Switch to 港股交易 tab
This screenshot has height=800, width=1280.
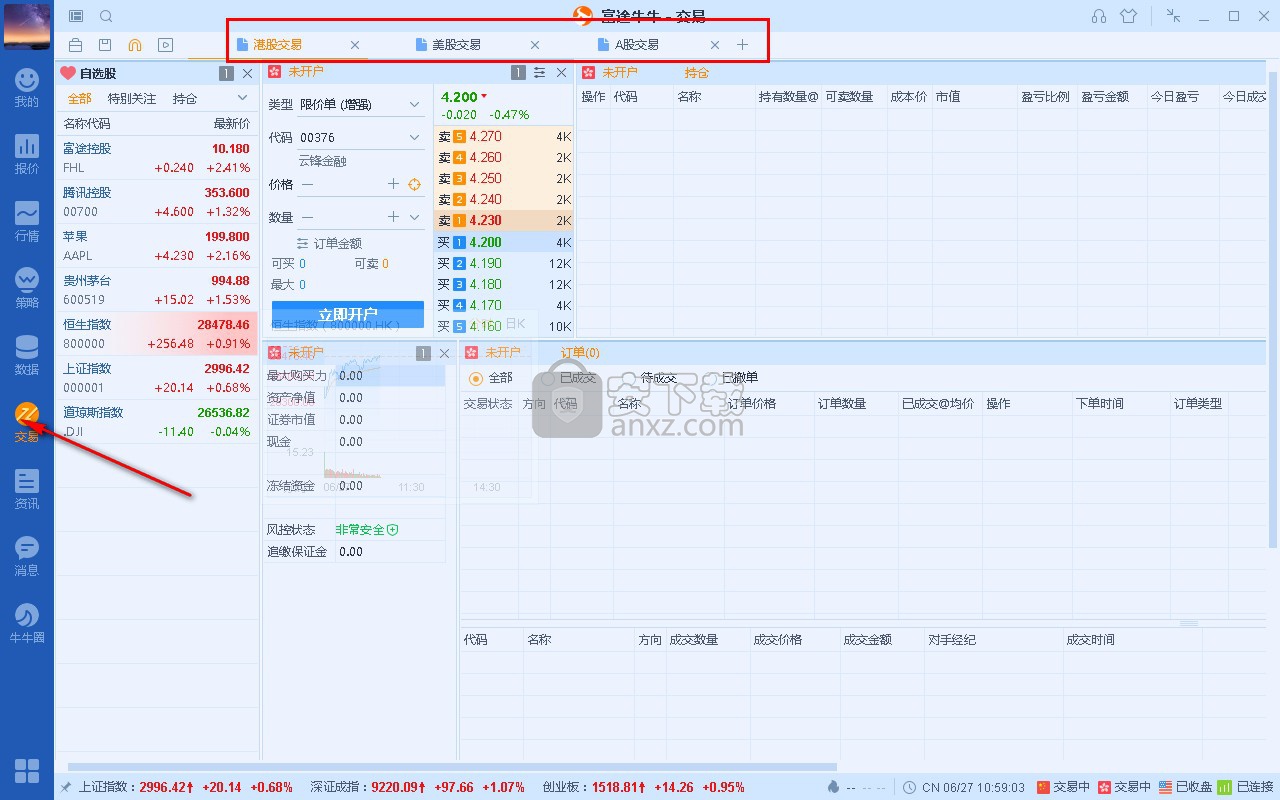(277, 45)
